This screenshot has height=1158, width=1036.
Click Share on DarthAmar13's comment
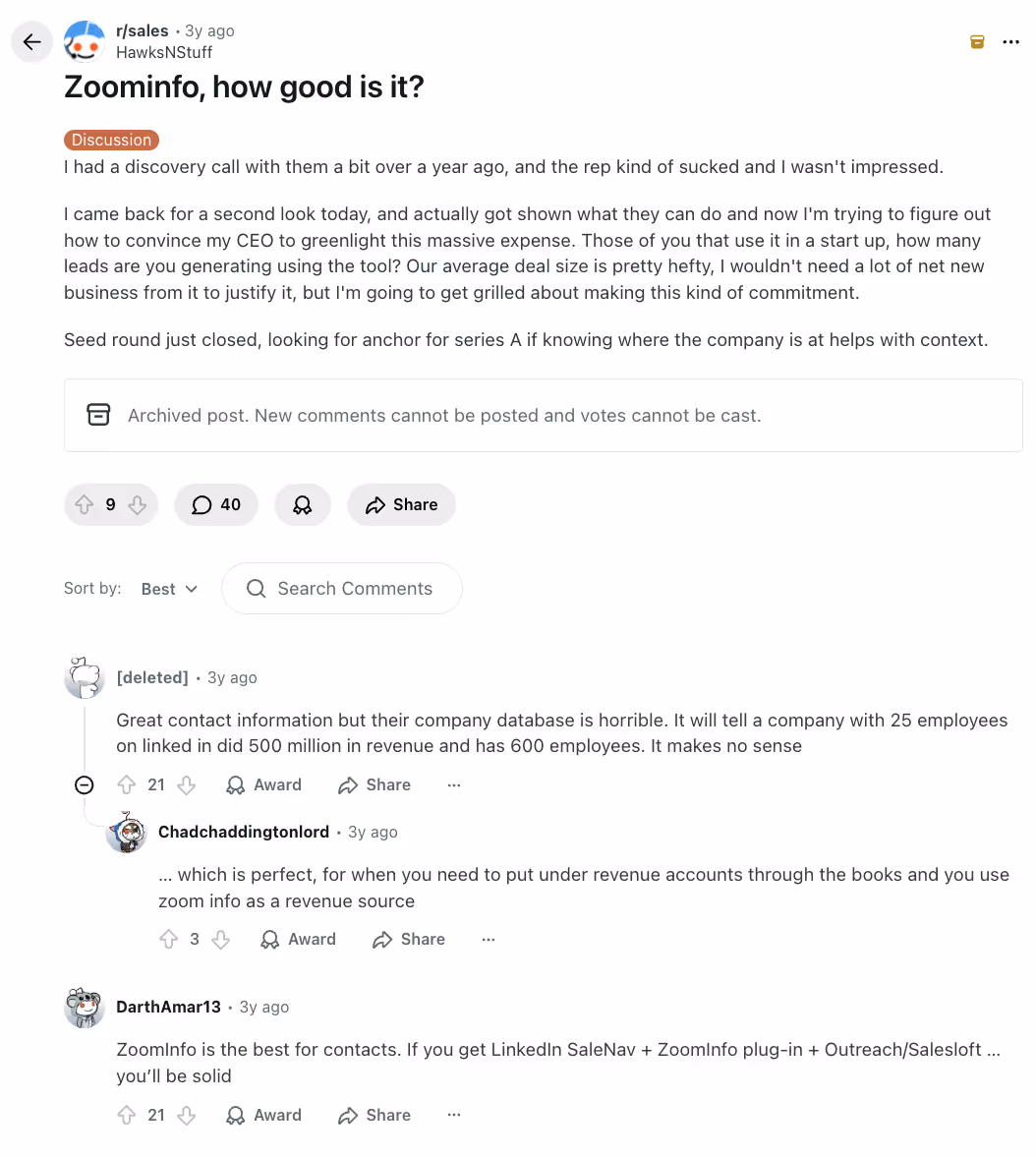coord(374,1115)
